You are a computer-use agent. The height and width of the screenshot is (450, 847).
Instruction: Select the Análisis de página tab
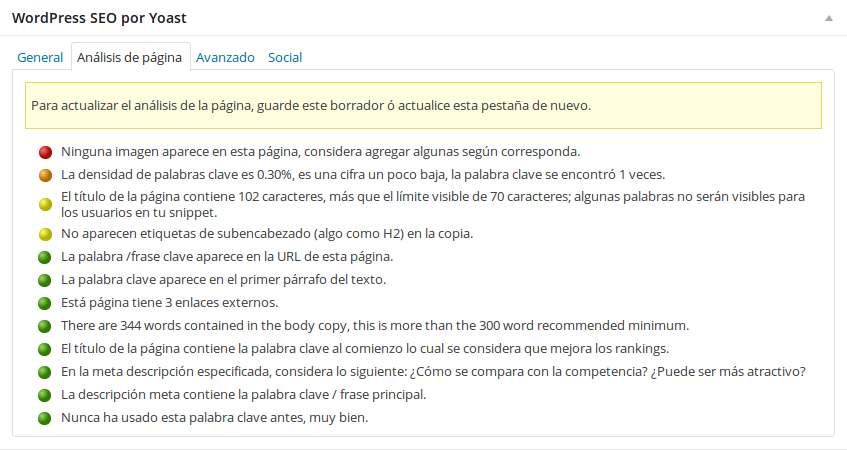(x=130, y=57)
